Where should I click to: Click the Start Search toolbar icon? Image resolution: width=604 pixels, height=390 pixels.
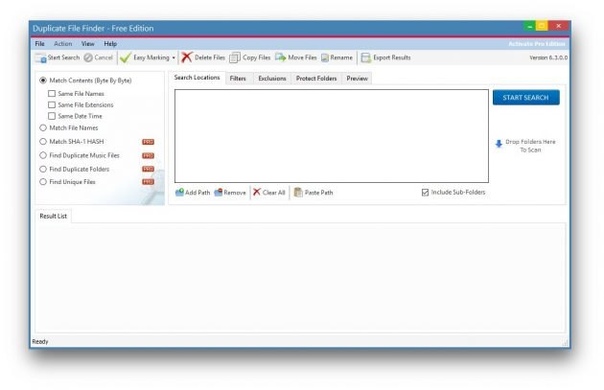[x=41, y=58]
